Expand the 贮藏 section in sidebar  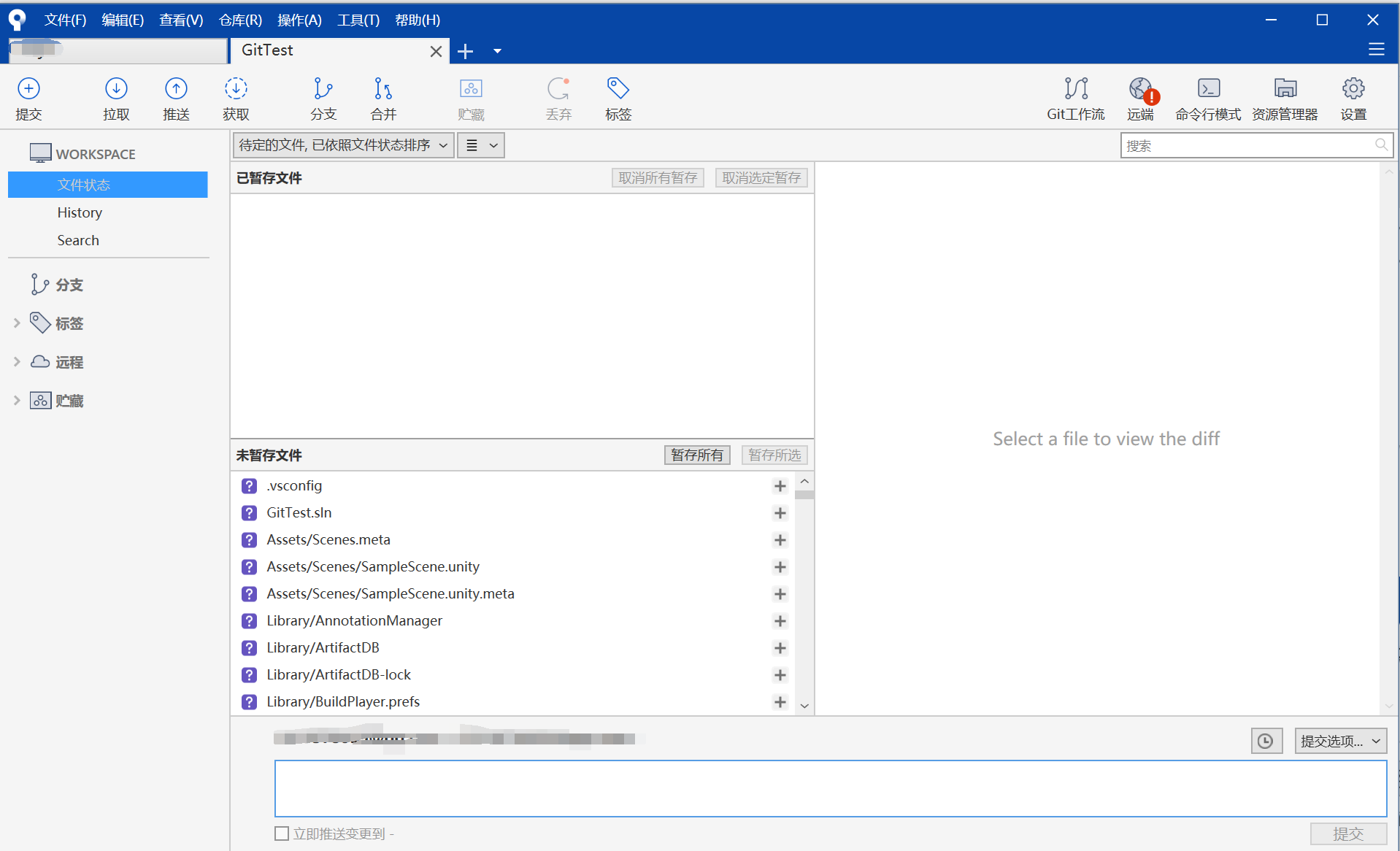tap(17, 400)
